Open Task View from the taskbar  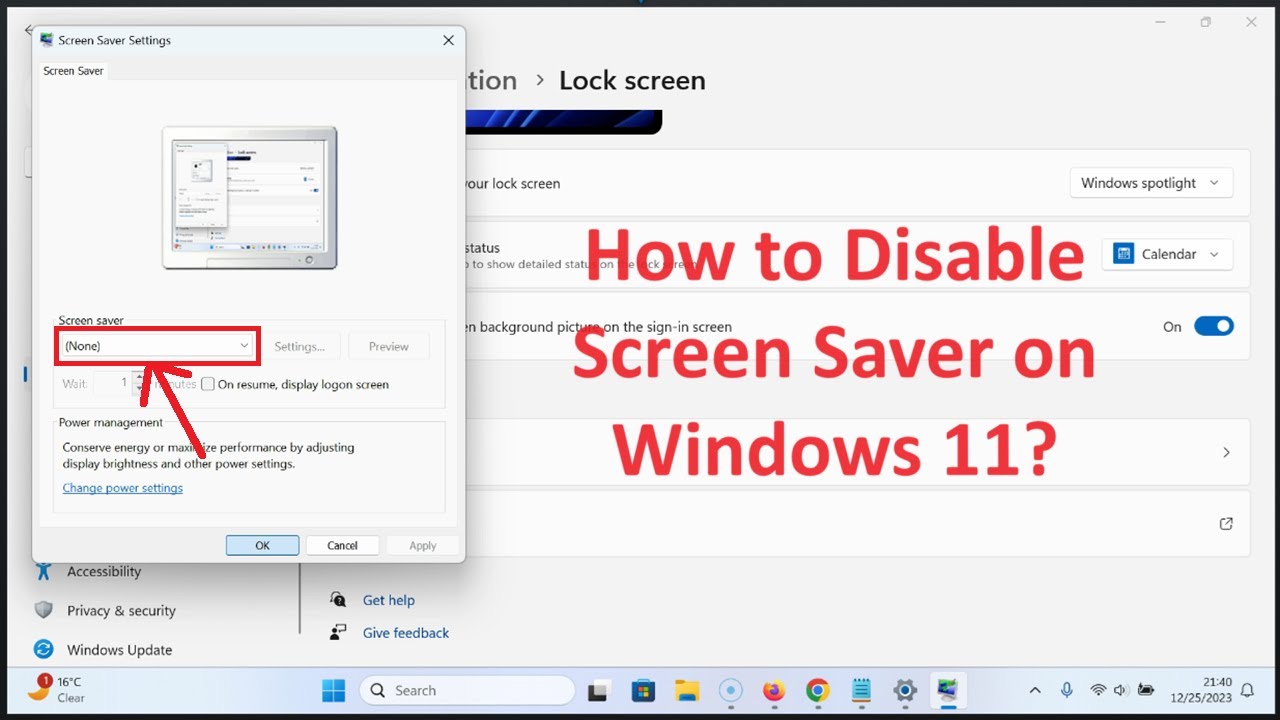(x=599, y=690)
